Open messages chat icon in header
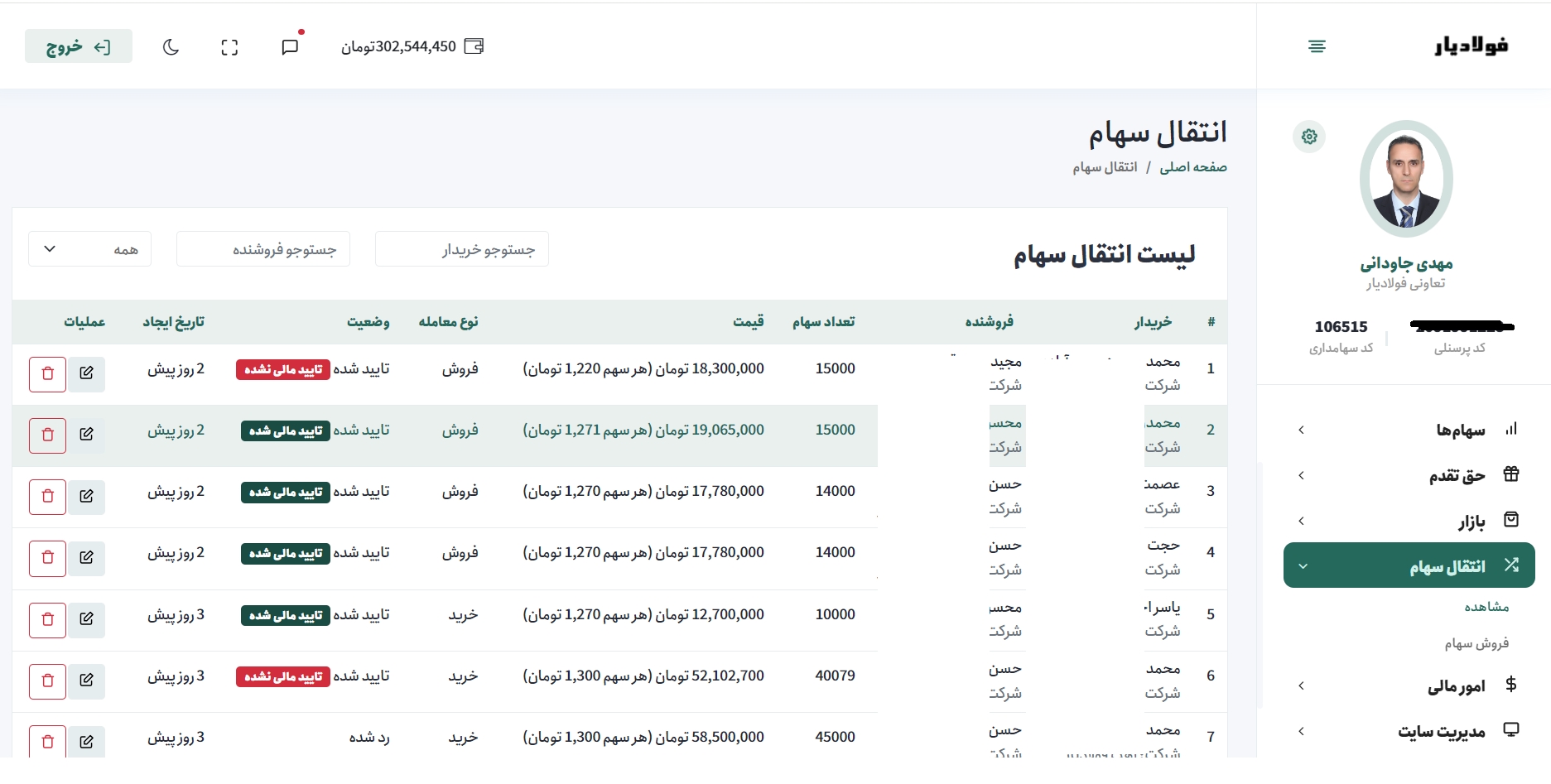 point(290,47)
